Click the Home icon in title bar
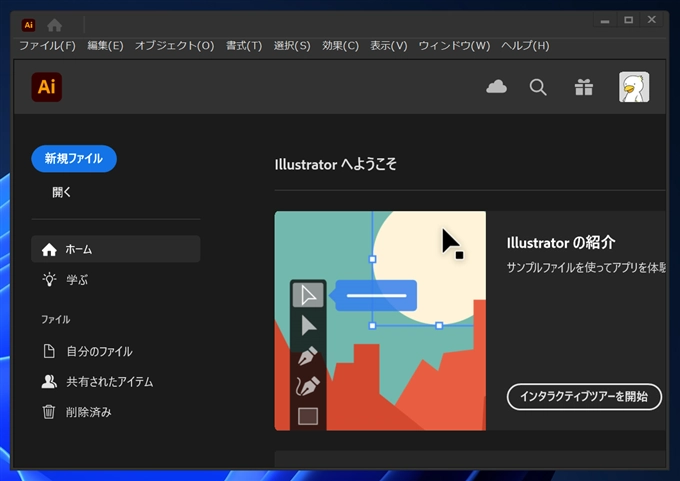Screen dimensions: 680x481 [55, 25]
